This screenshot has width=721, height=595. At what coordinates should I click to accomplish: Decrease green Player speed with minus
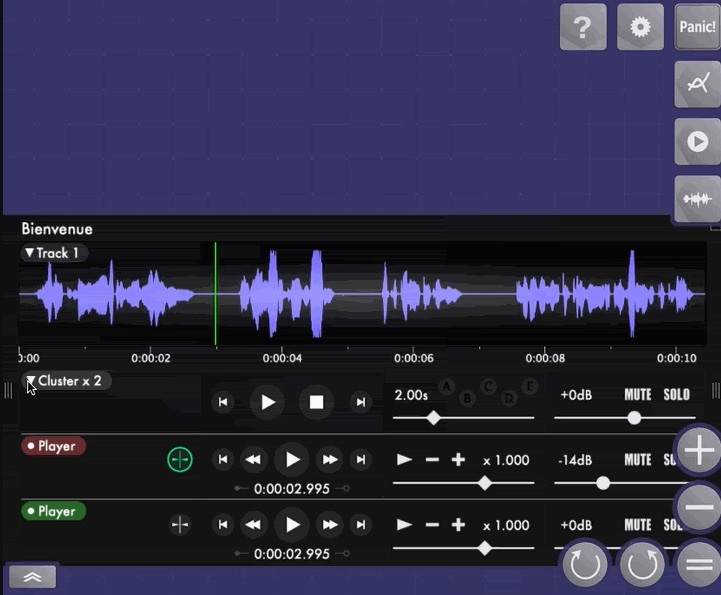(432, 525)
